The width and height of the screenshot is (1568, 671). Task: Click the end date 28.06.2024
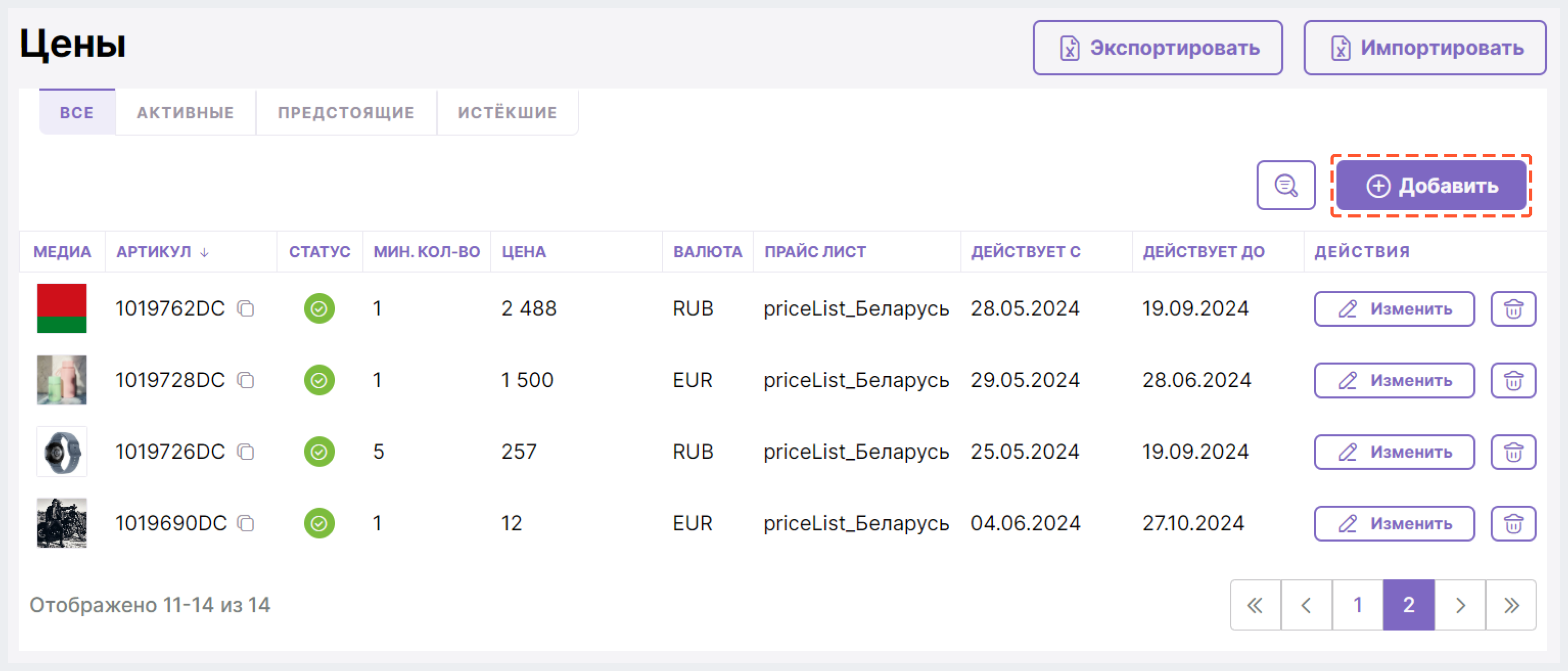point(1196,381)
